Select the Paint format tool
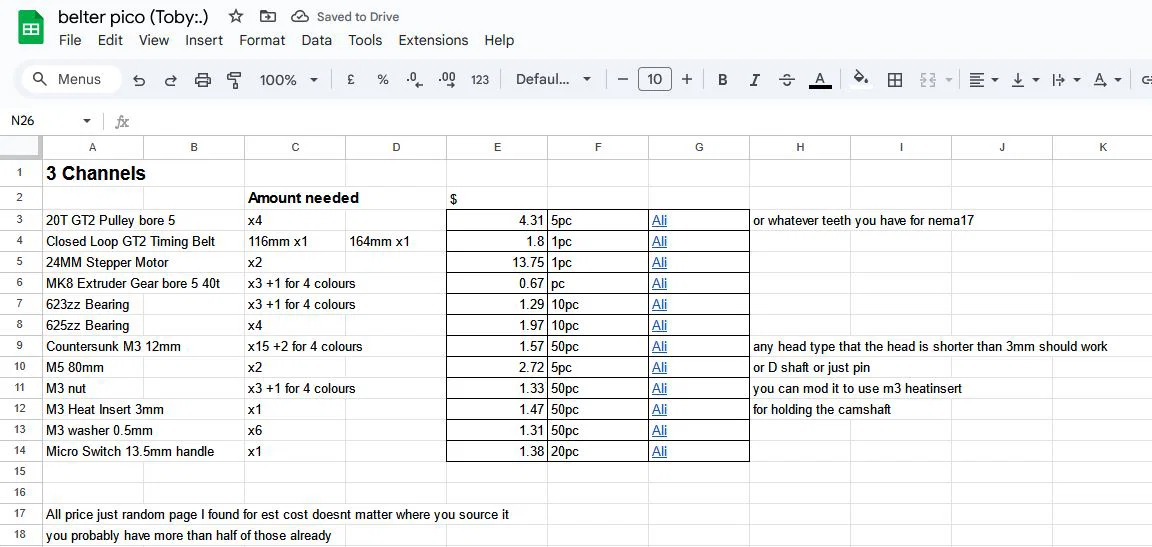Image resolution: width=1152 pixels, height=547 pixels. [x=234, y=80]
